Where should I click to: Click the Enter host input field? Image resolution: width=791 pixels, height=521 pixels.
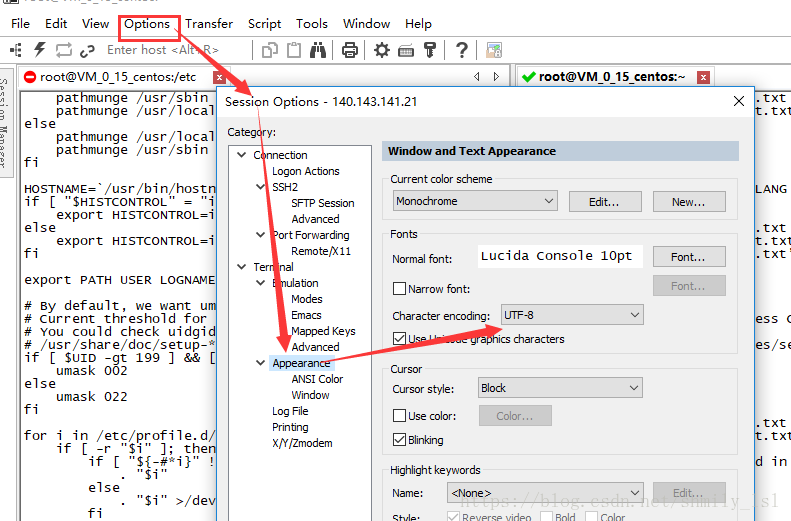point(177,50)
